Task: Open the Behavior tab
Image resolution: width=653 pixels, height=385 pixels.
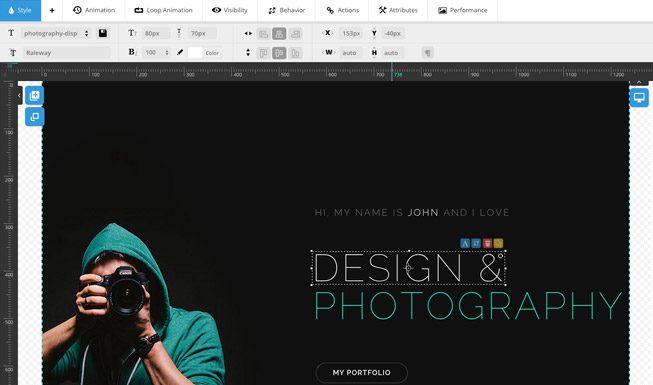Action: click(x=287, y=10)
